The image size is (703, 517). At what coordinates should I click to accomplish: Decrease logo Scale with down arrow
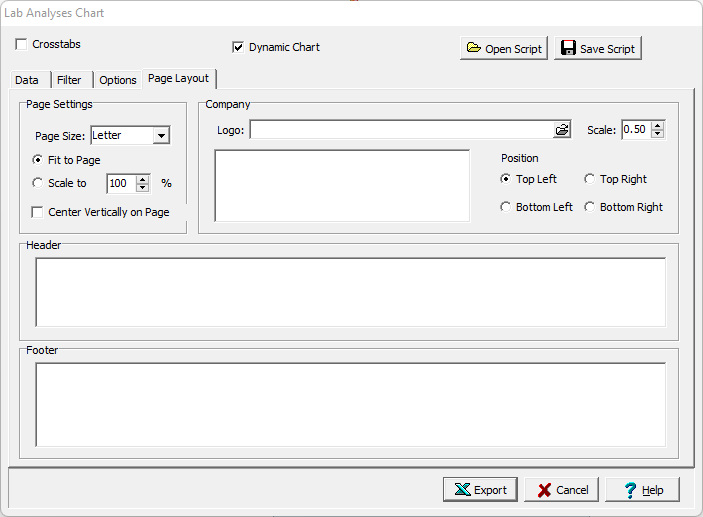[x=657, y=134]
